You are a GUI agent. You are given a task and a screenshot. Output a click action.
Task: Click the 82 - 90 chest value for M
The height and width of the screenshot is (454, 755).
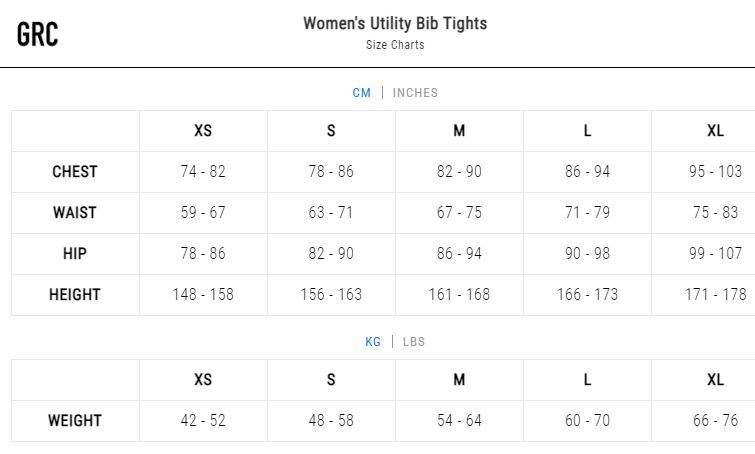[459, 171]
